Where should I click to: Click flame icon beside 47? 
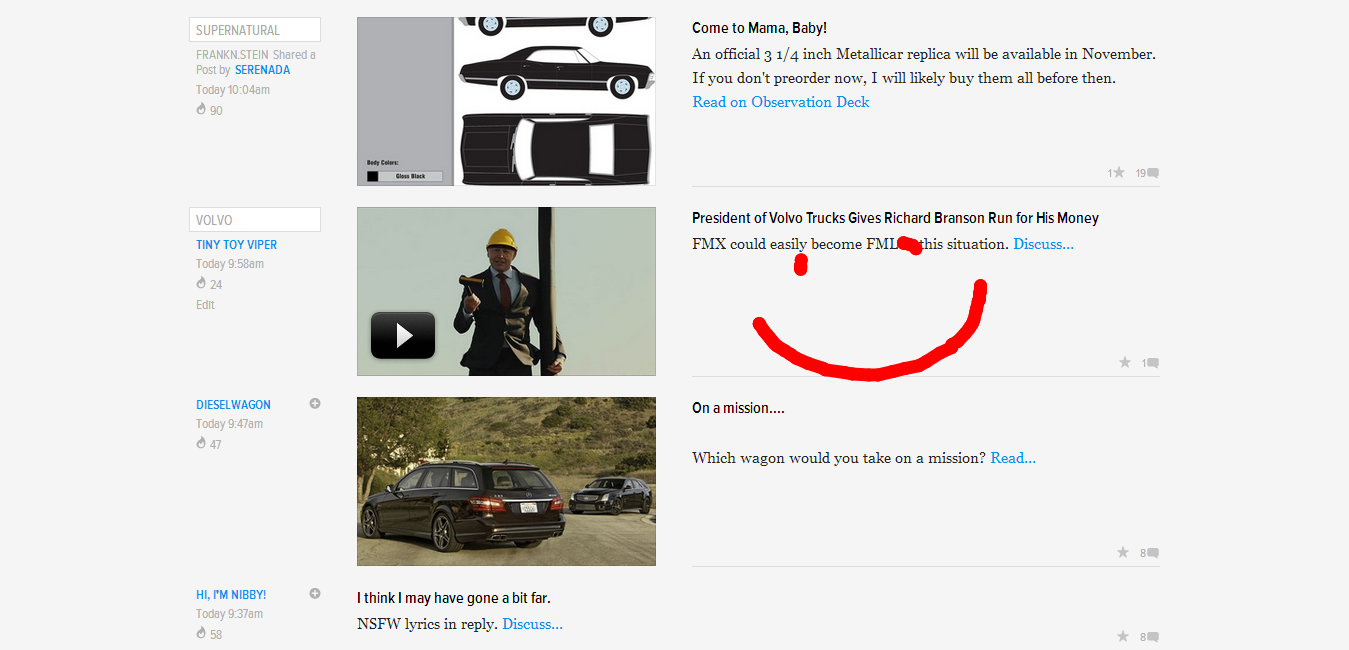click(x=201, y=444)
